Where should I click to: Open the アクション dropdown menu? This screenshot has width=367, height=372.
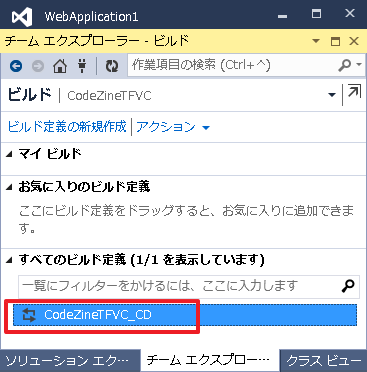(173, 127)
